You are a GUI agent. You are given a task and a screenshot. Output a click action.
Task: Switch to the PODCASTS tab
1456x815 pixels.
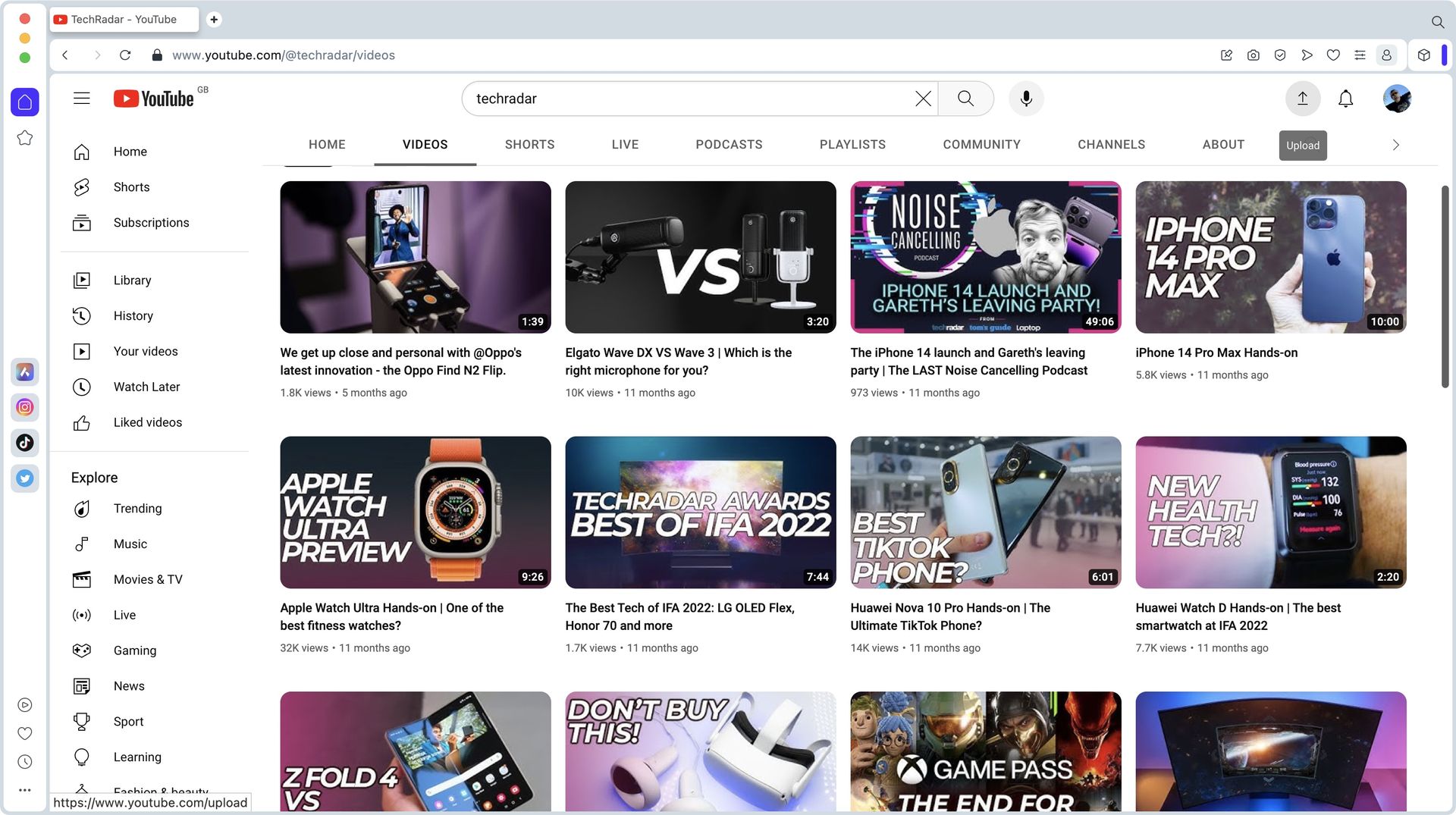tap(728, 144)
